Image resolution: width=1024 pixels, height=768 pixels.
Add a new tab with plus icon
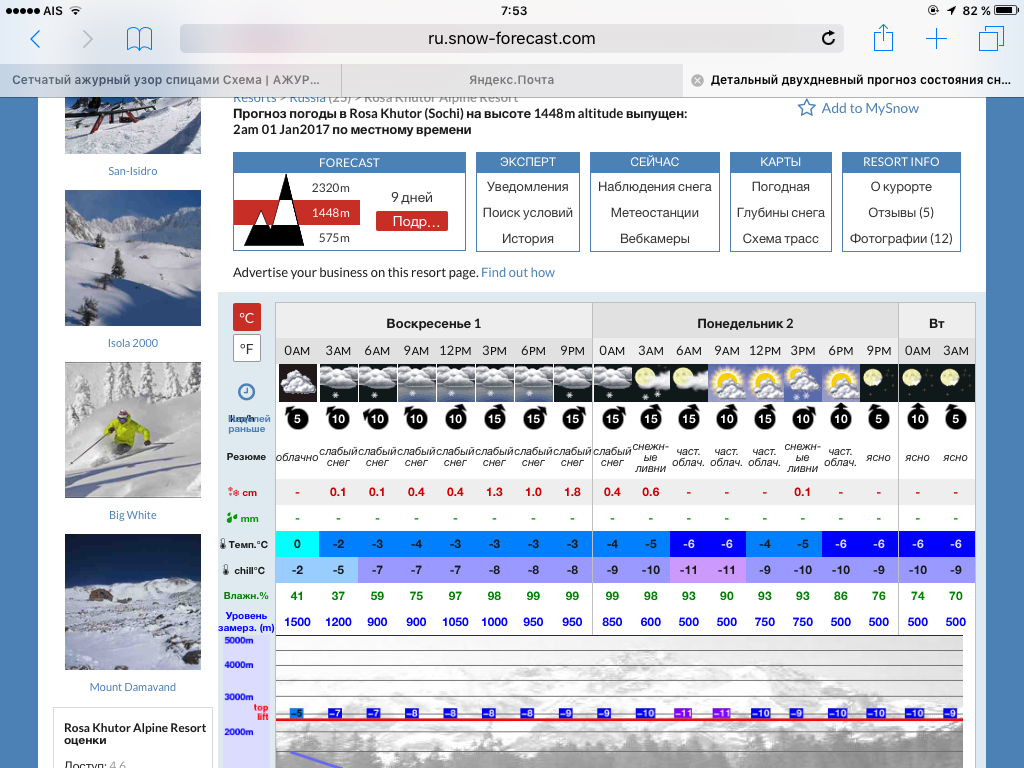[936, 39]
